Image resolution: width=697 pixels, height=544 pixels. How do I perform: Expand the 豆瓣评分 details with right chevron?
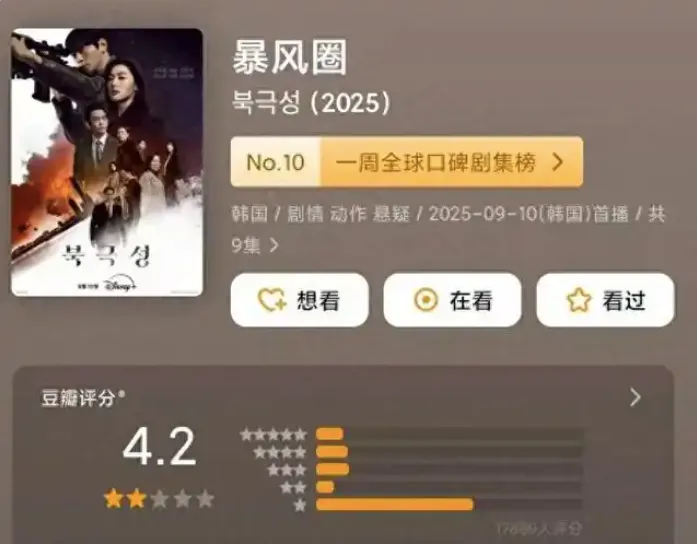coord(636,397)
